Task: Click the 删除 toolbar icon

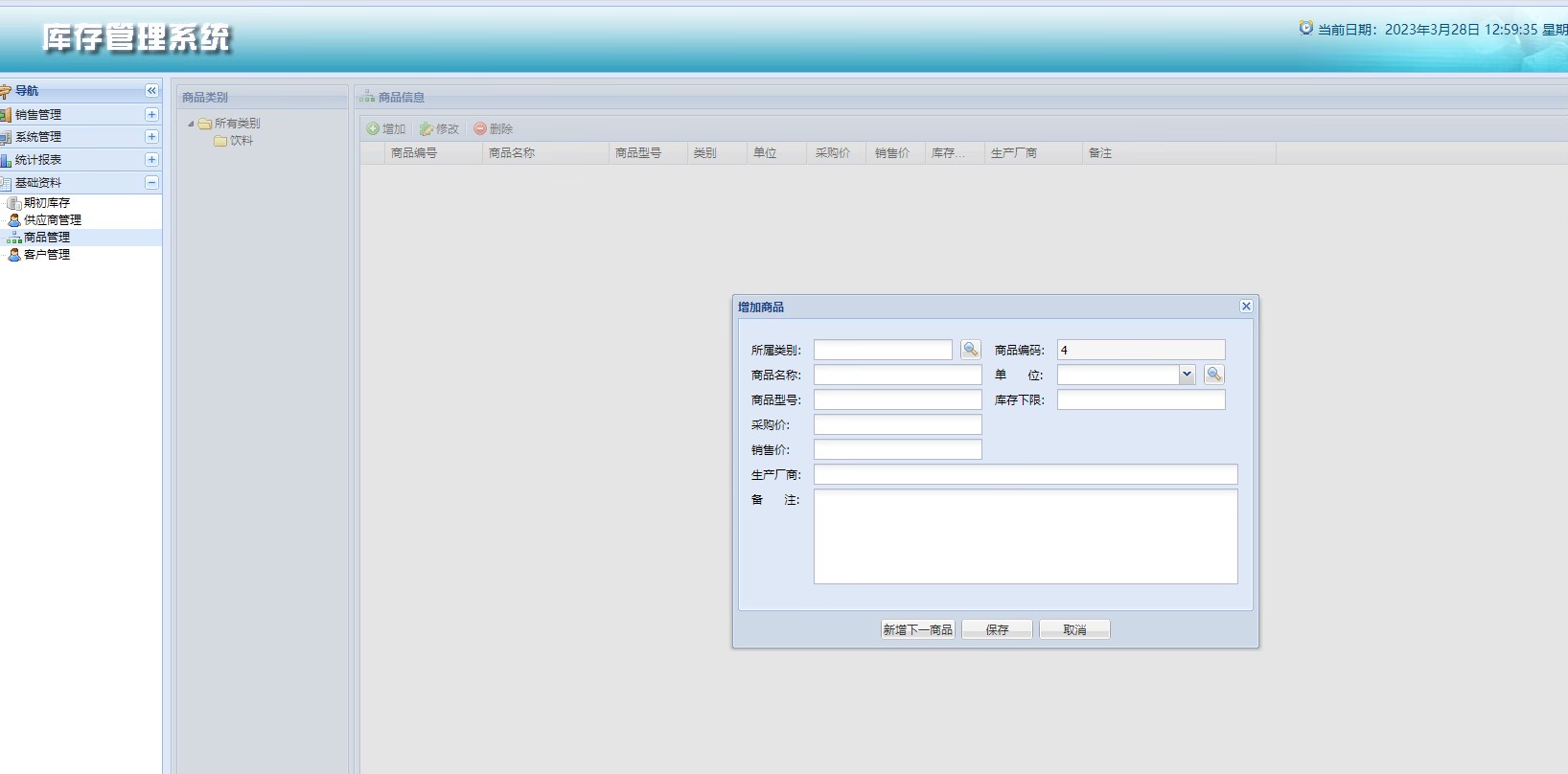Action: tap(480, 129)
